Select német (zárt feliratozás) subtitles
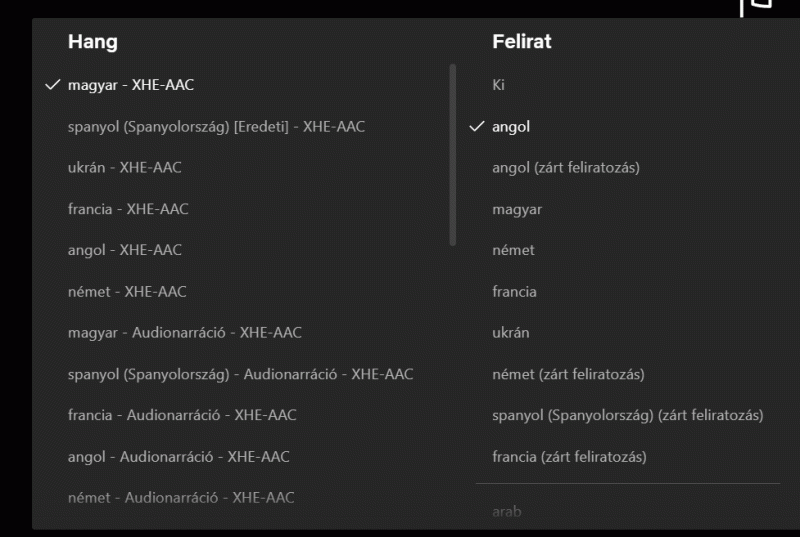The height and width of the screenshot is (537, 800). pyautogui.click(x=568, y=374)
